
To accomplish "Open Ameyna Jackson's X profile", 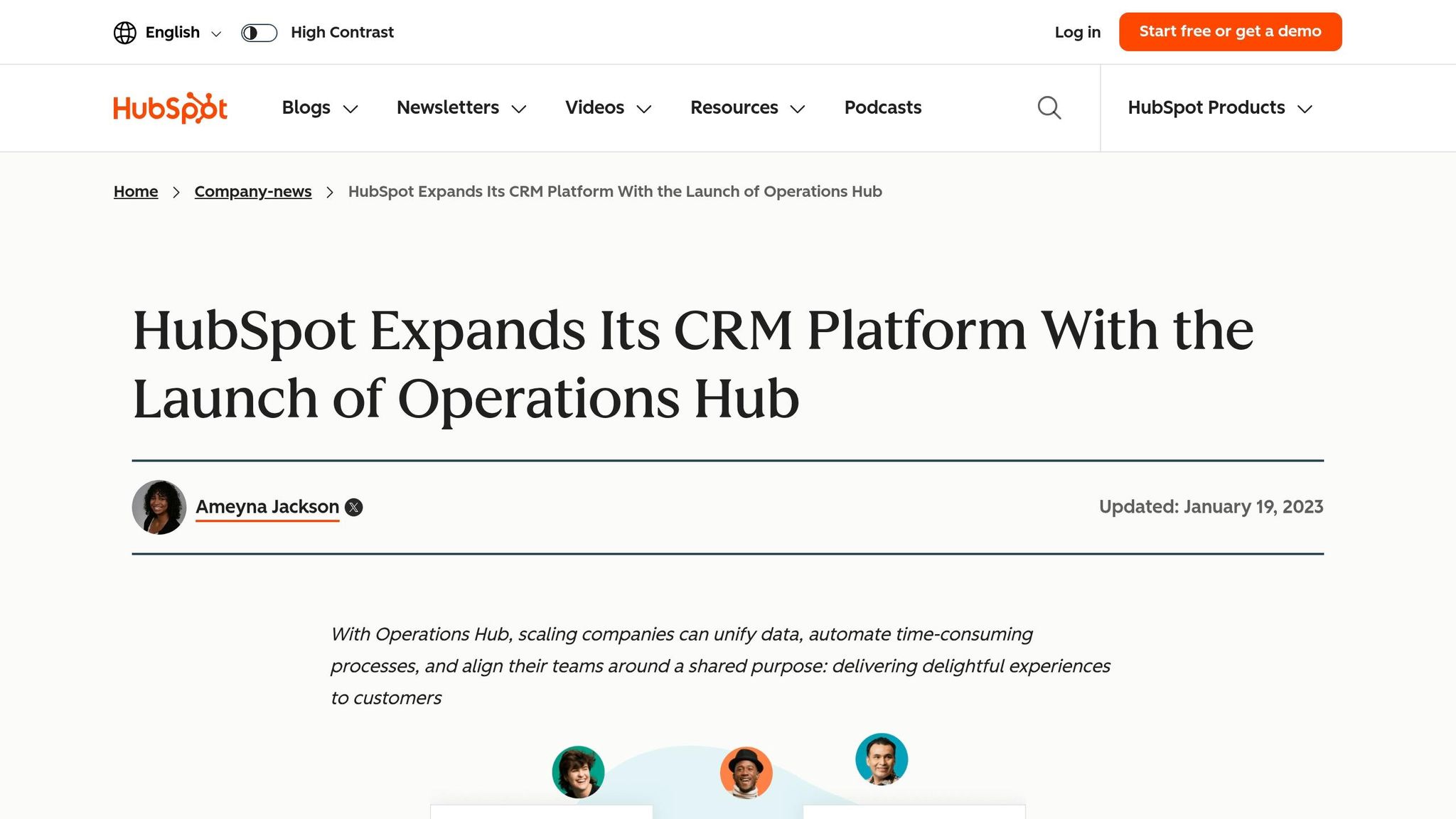I will [354, 507].
